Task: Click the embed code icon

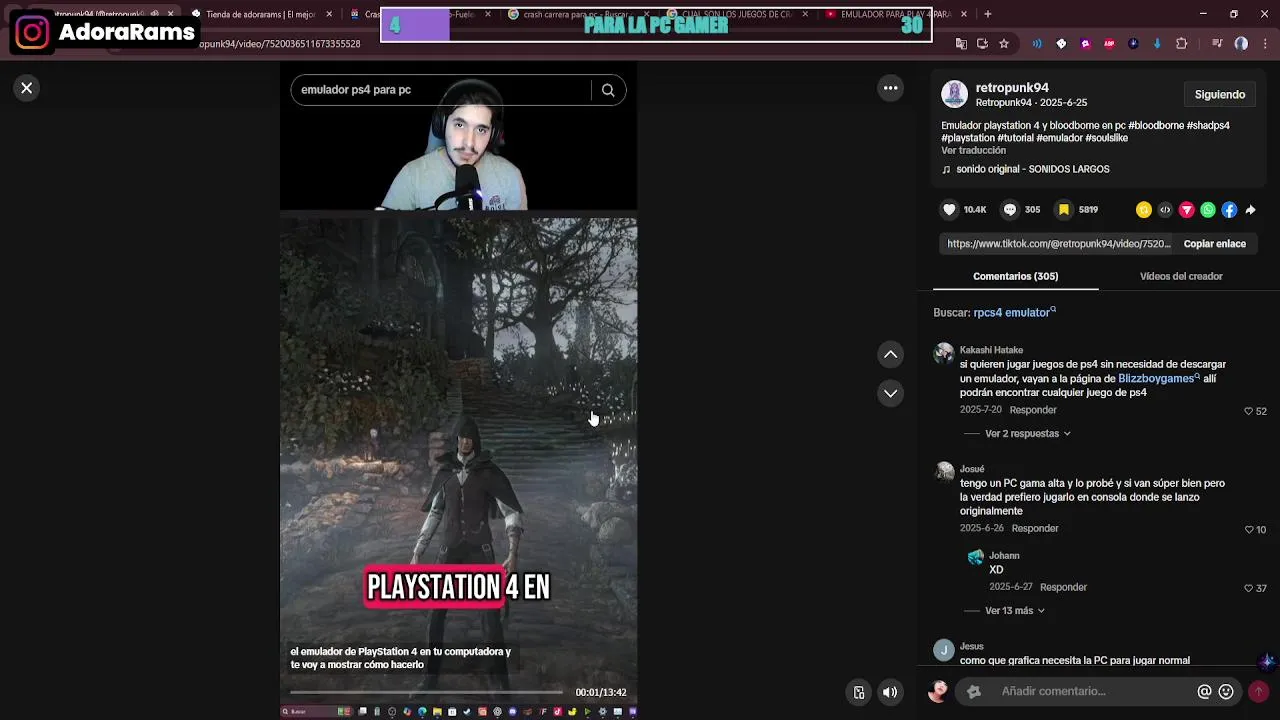Action: coord(1165,210)
